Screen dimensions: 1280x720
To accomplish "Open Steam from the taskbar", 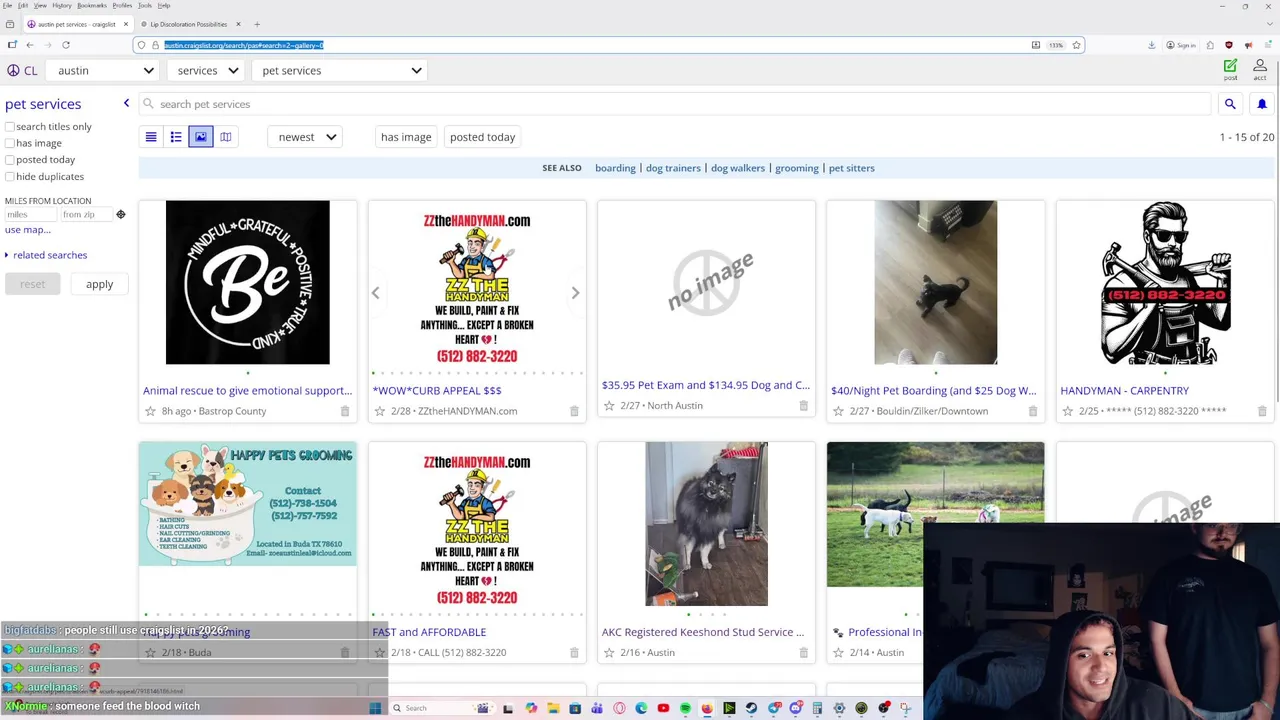I will coord(751,708).
